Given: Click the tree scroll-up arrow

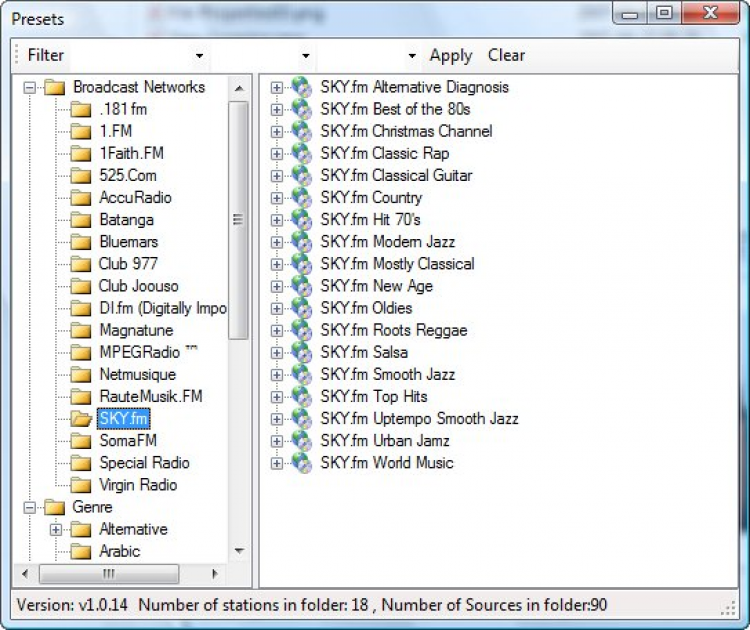Looking at the screenshot, I should tap(239, 88).
